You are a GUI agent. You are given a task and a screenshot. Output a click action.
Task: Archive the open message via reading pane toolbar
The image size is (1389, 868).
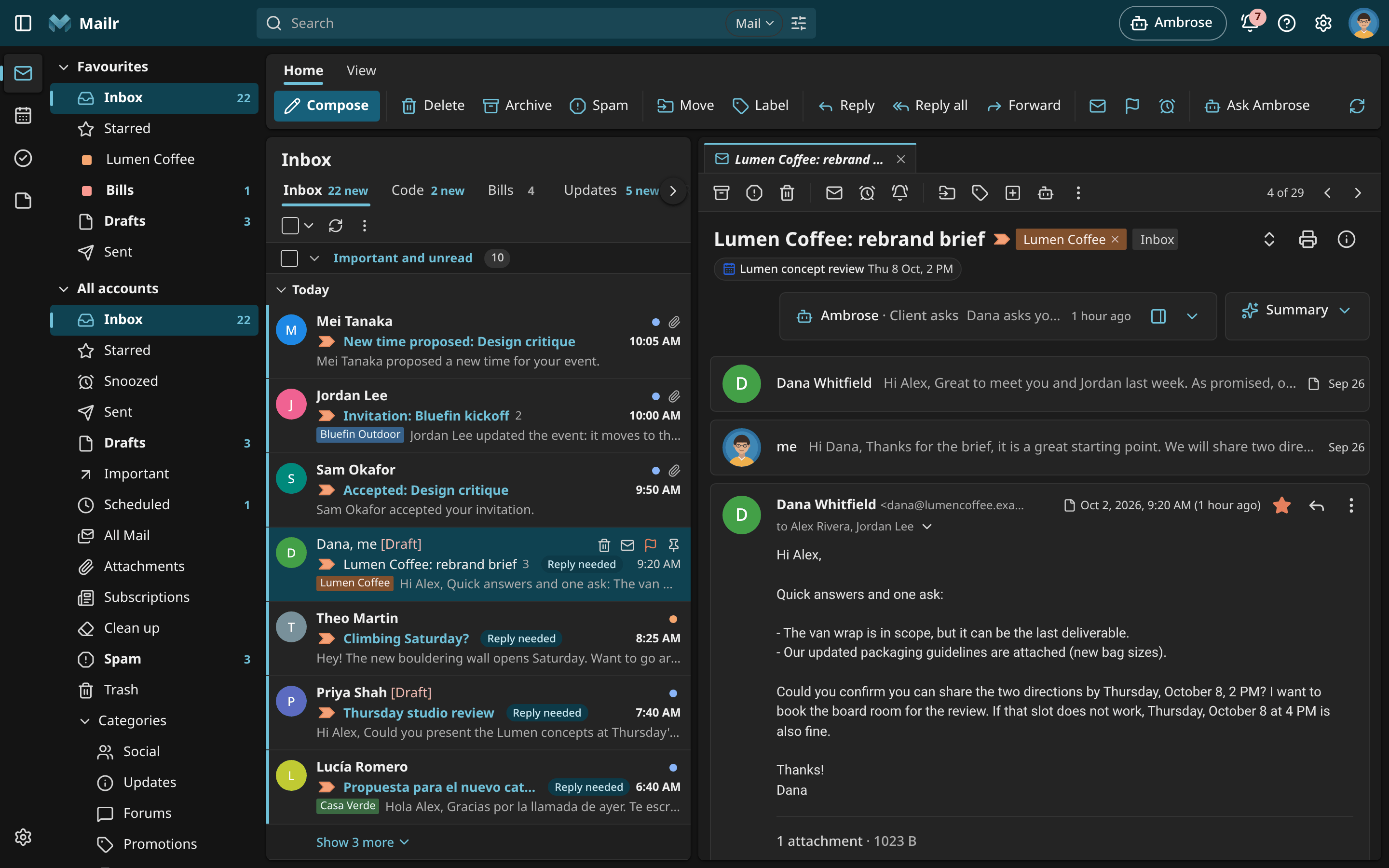[x=722, y=193]
